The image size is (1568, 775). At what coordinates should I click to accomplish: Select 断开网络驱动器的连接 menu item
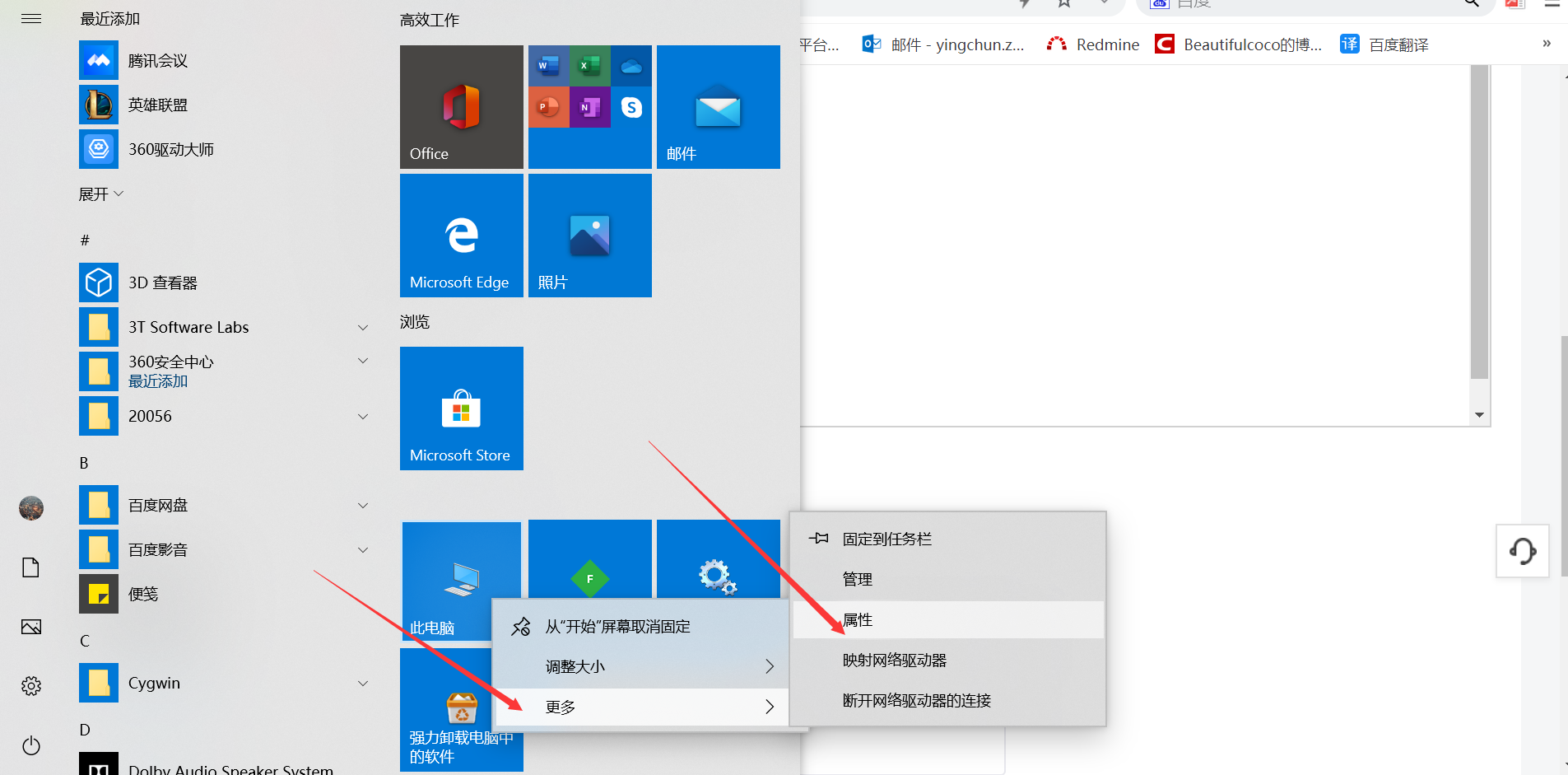[948, 700]
